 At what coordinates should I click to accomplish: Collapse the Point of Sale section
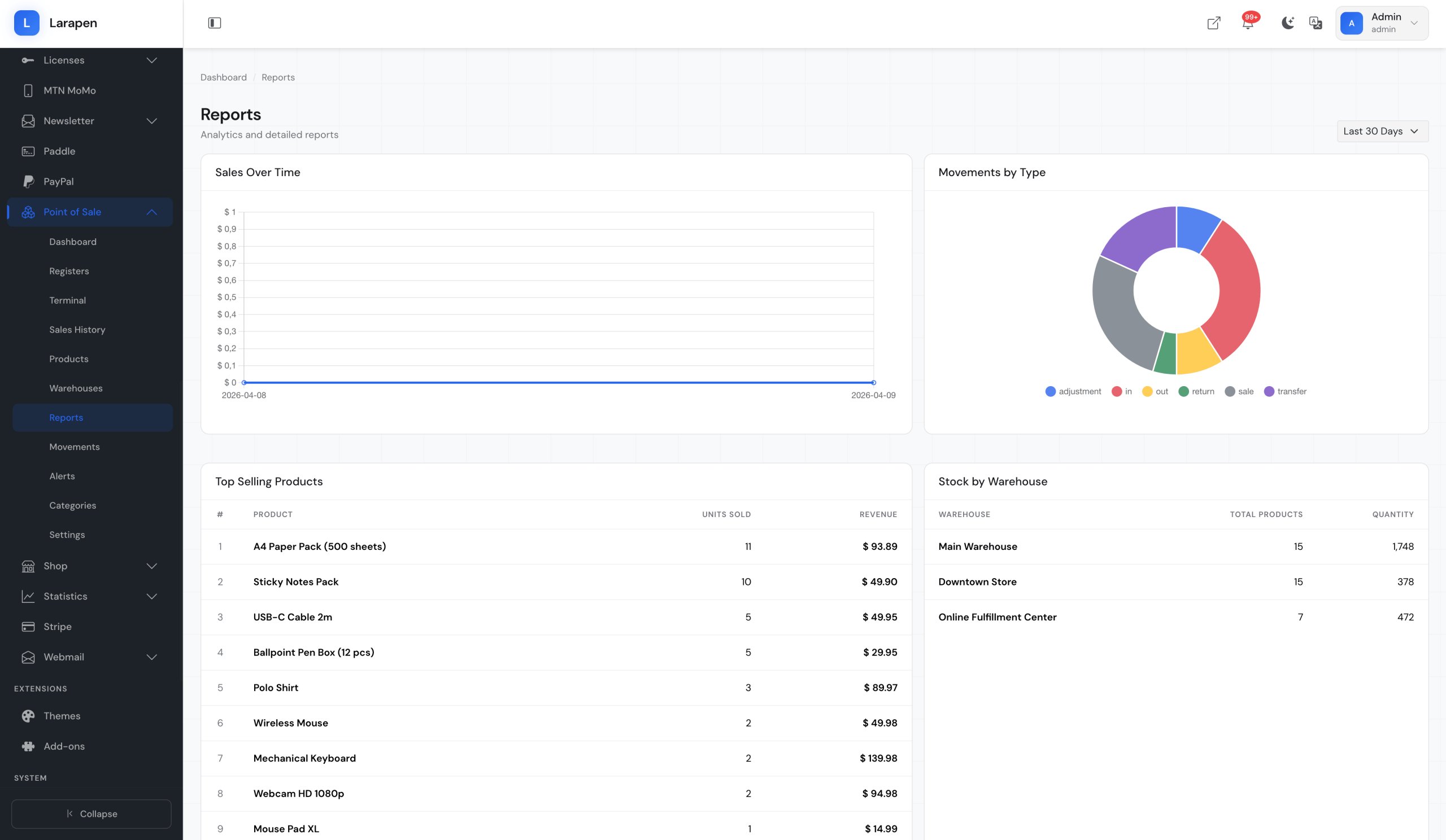[x=151, y=212]
